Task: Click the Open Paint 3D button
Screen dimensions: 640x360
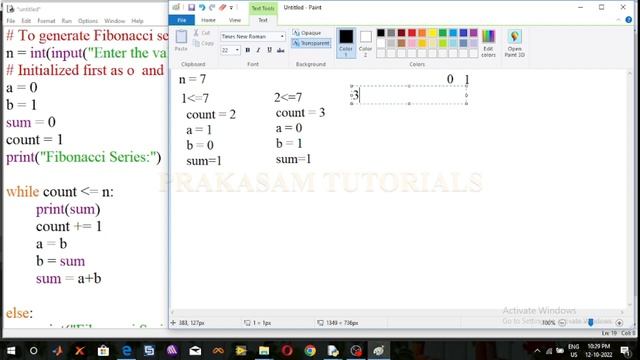Action: point(514,43)
